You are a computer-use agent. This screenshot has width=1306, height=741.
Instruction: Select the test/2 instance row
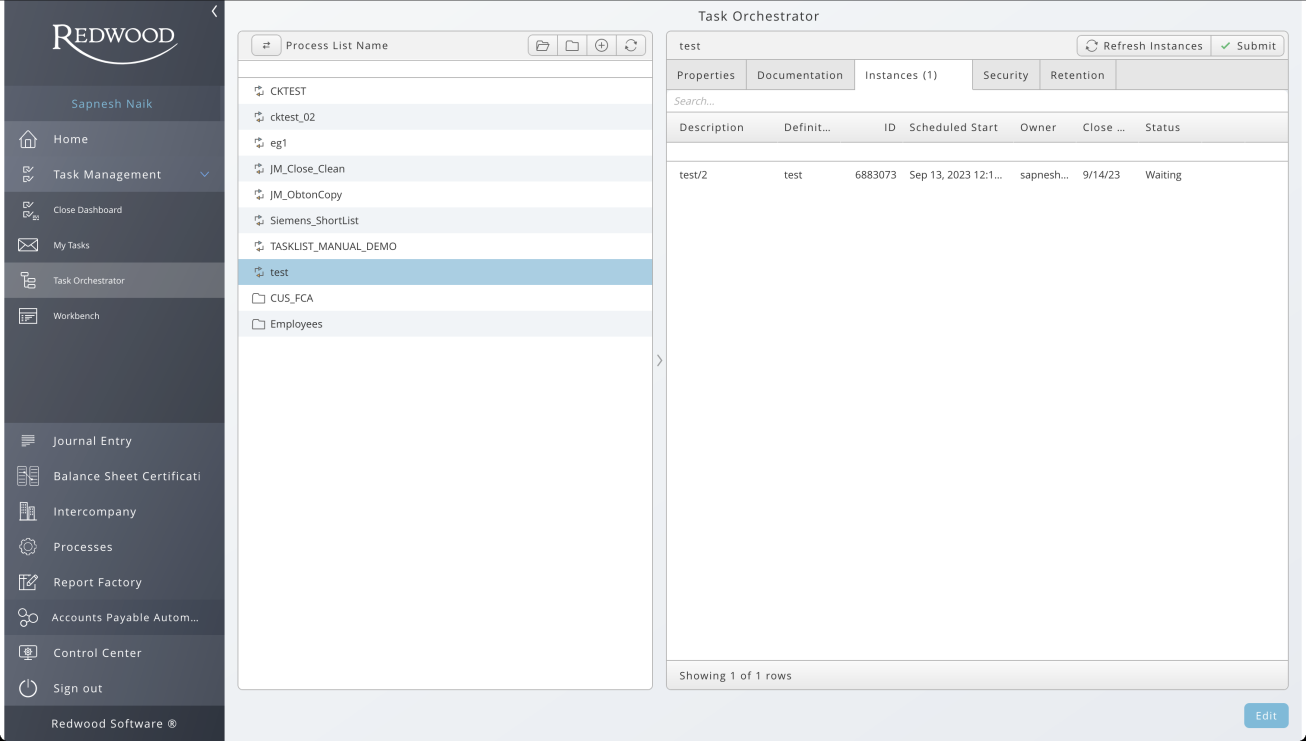[x=977, y=175]
